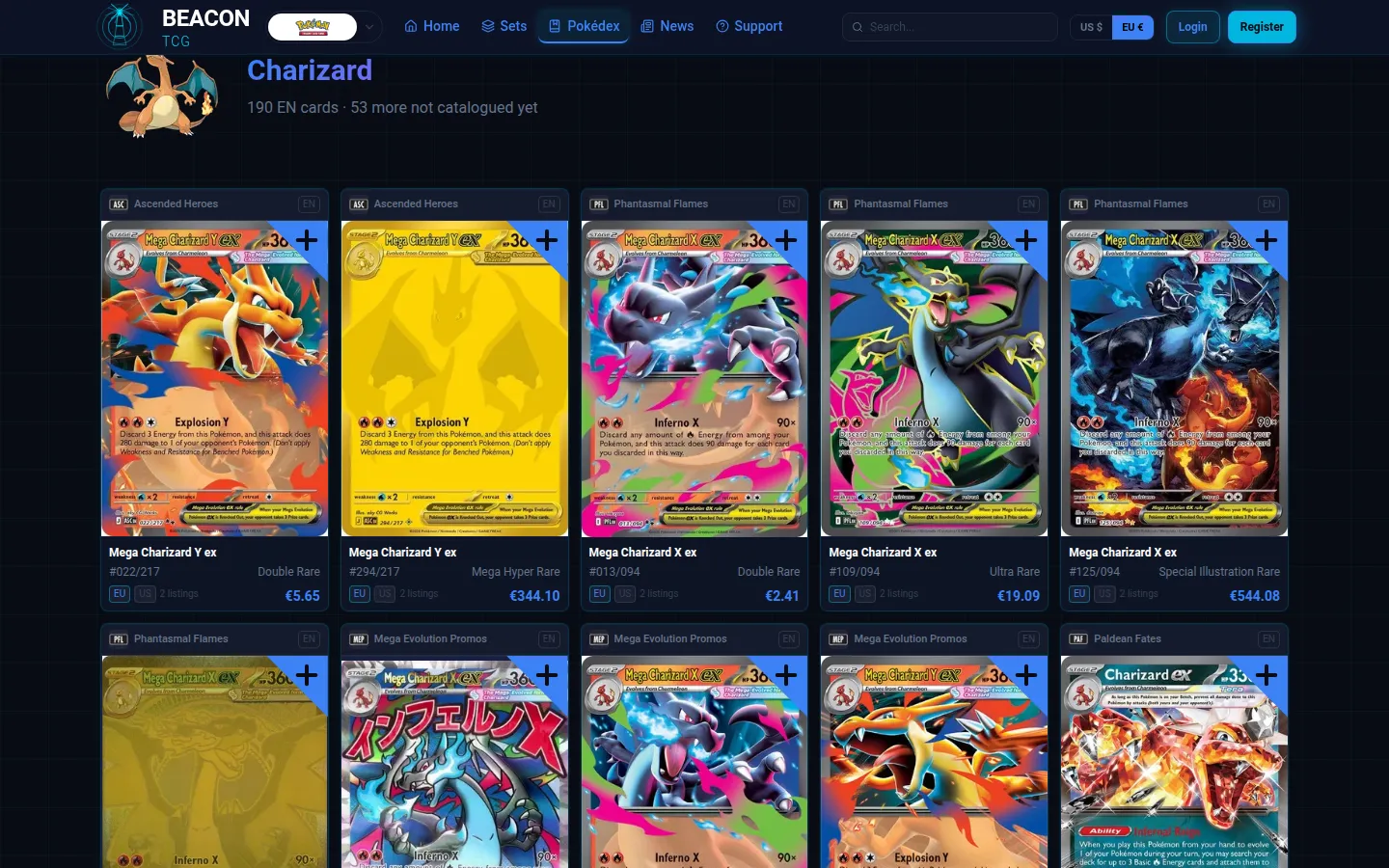Focus the Search input field
This screenshot has width=1389, height=868.
(x=950, y=27)
